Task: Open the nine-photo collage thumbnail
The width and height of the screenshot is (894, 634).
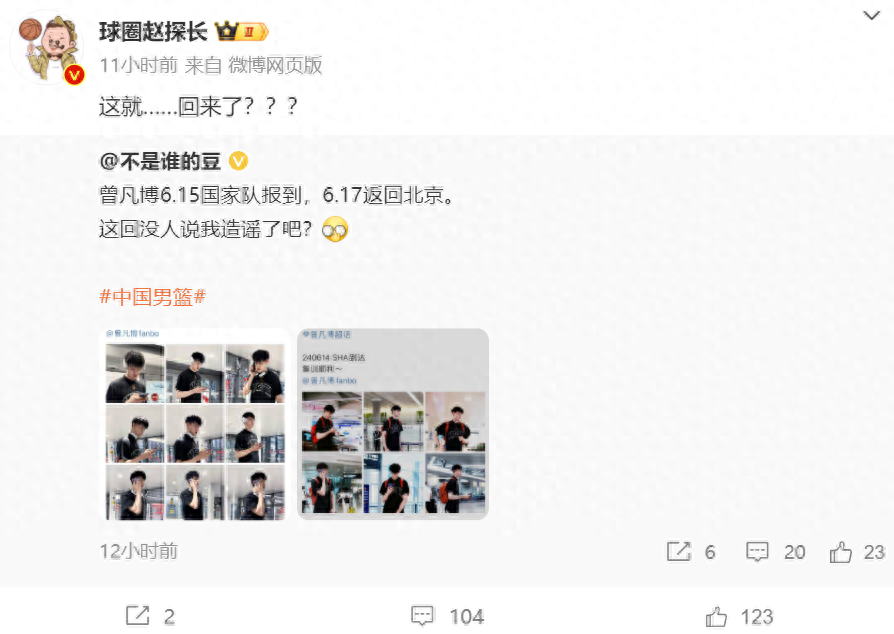Action: coord(195,424)
